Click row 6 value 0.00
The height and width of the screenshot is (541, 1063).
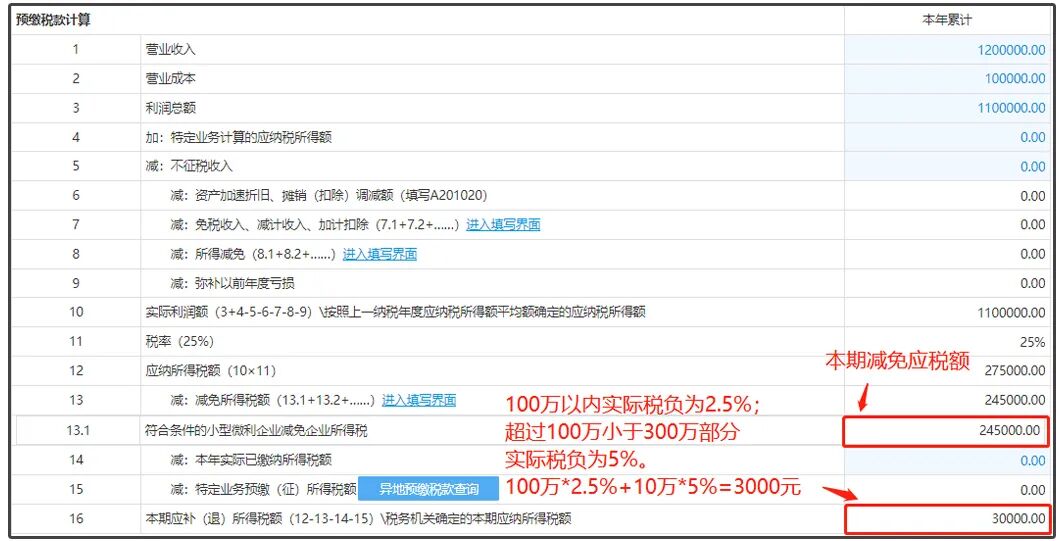click(1032, 196)
